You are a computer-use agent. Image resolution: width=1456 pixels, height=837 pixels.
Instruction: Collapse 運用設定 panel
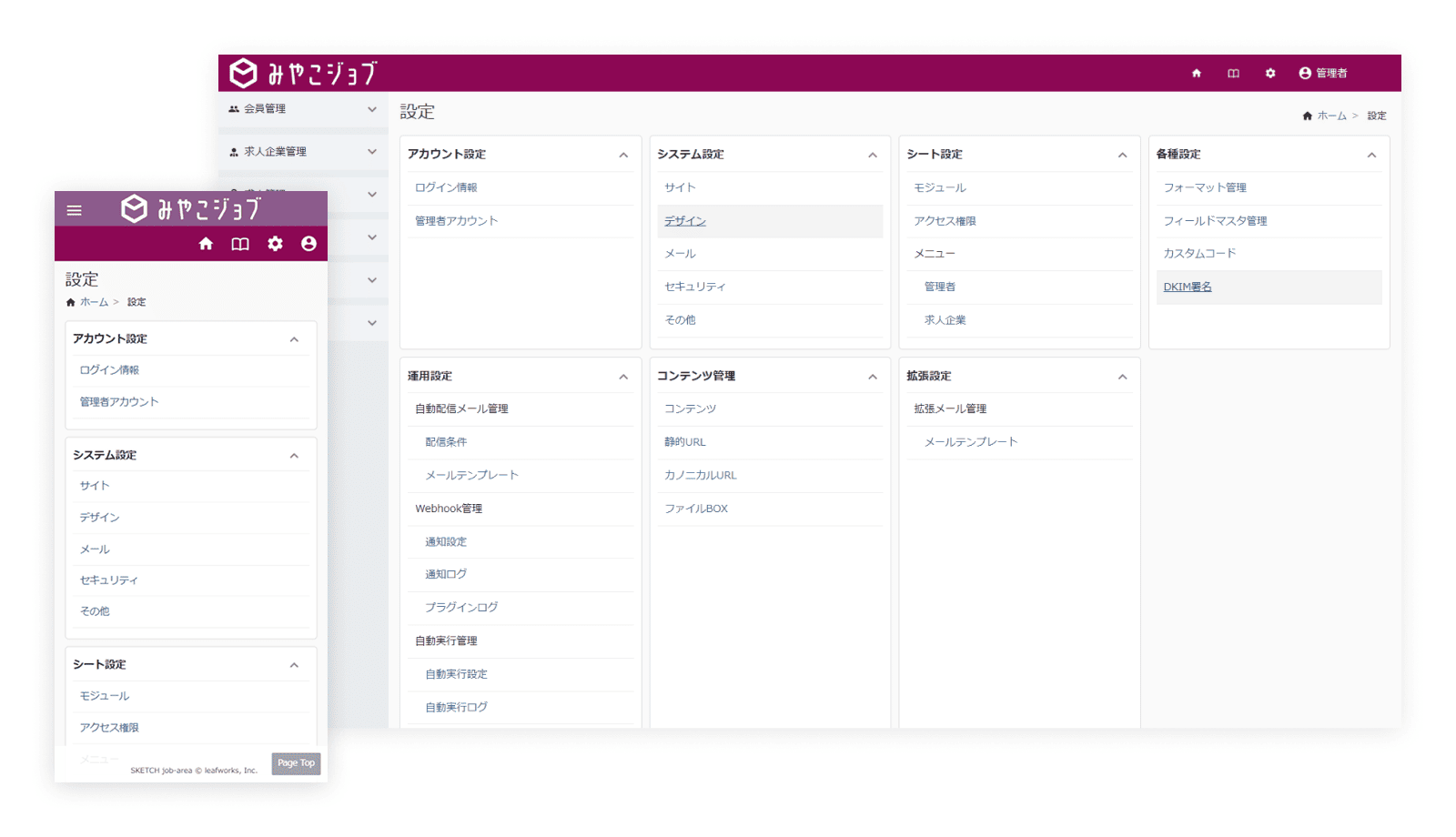[x=623, y=377]
